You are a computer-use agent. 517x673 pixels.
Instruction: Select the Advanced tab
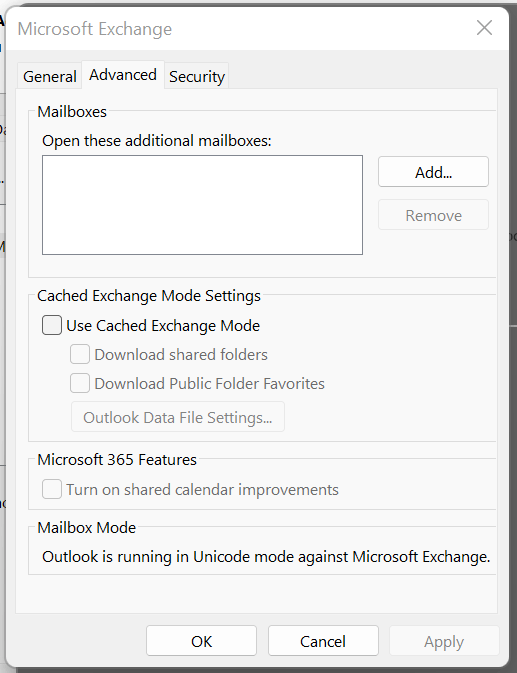click(123, 75)
